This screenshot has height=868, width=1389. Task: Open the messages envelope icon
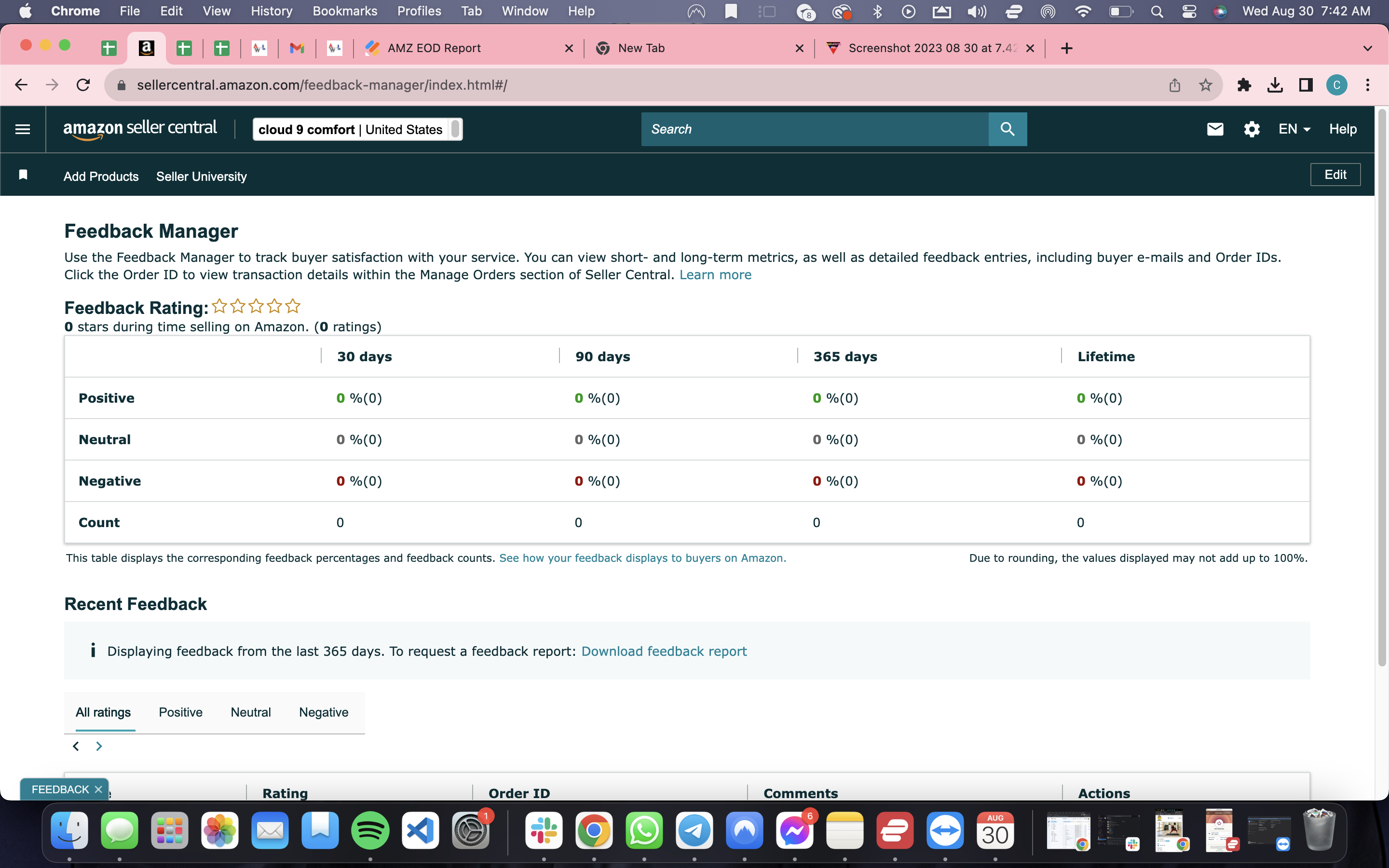click(1214, 129)
